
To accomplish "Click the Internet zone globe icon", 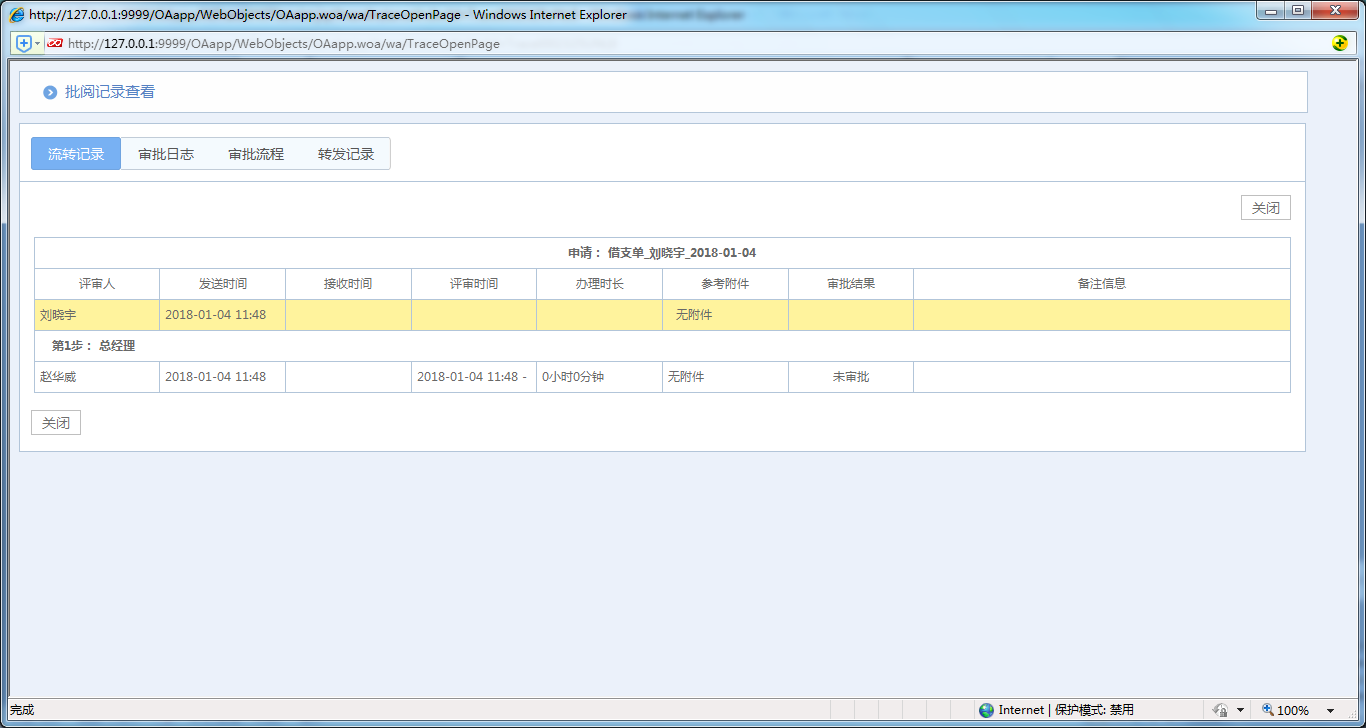I will coord(987,710).
